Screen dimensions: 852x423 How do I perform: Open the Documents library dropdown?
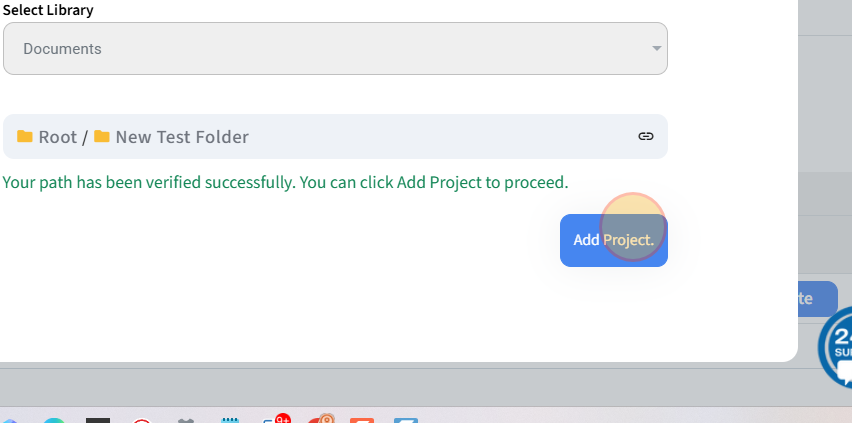[335, 48]
